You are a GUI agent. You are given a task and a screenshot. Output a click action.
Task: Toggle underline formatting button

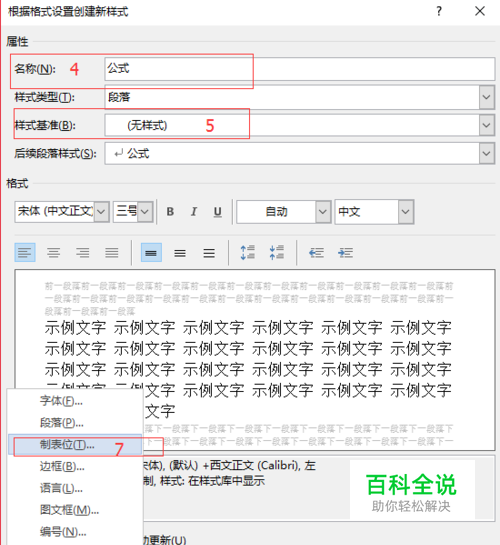coord(218,212)
